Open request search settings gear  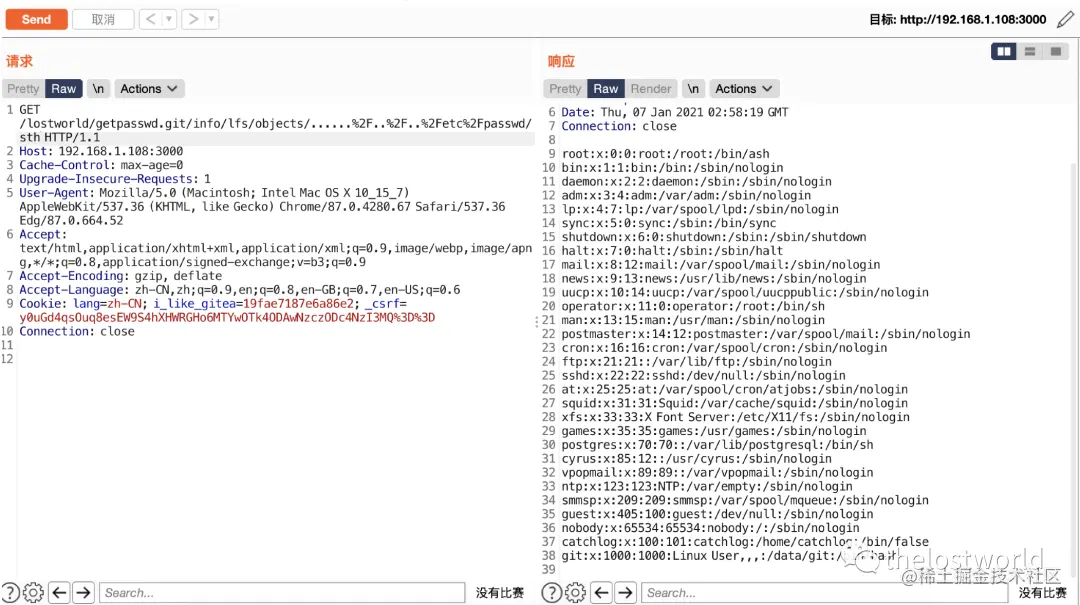tap(33, 593)
